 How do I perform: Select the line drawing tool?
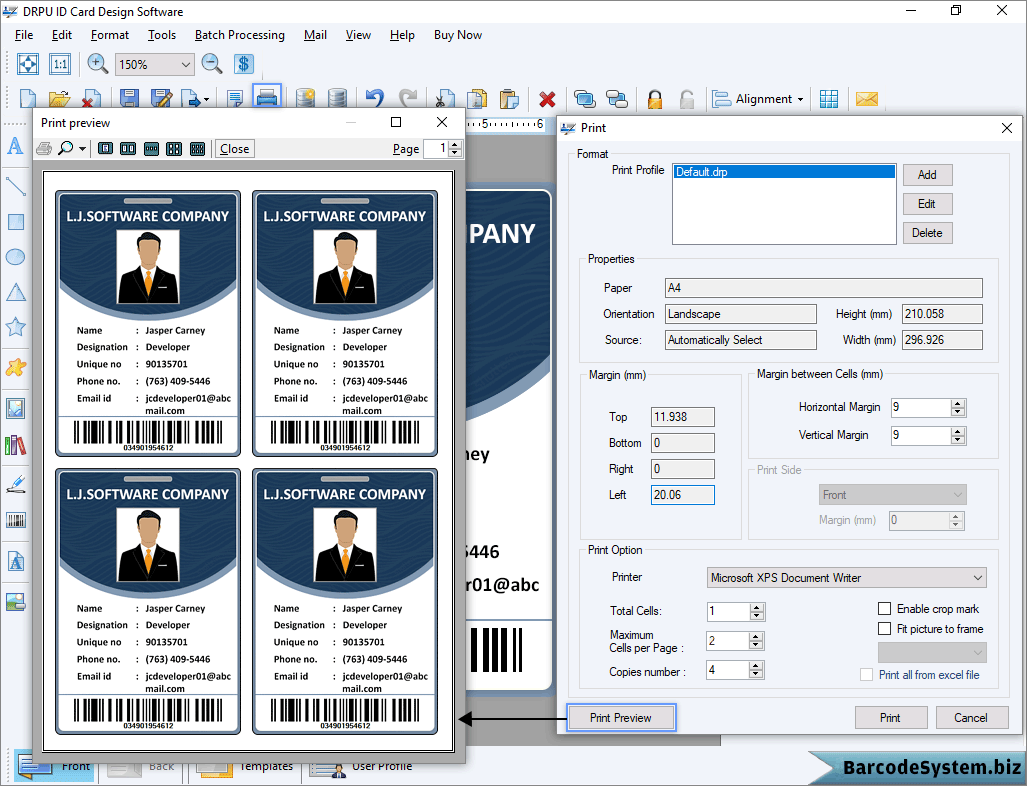coord(15,187)
